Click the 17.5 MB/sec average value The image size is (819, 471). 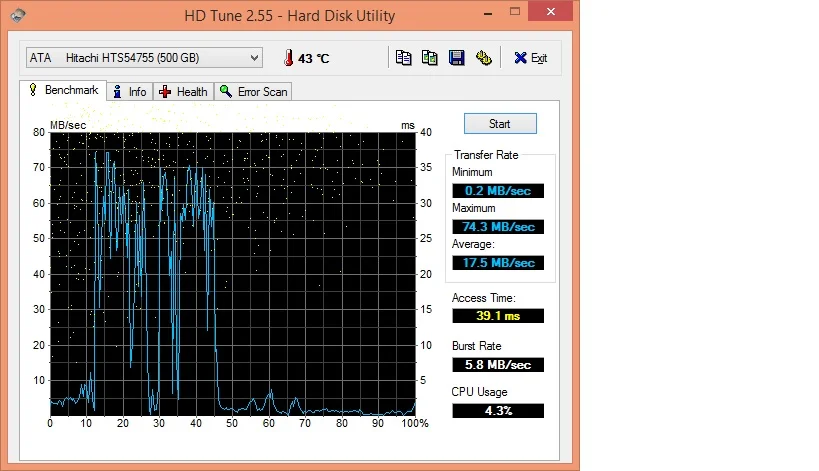pyautogui.click(x=498, y=263)
